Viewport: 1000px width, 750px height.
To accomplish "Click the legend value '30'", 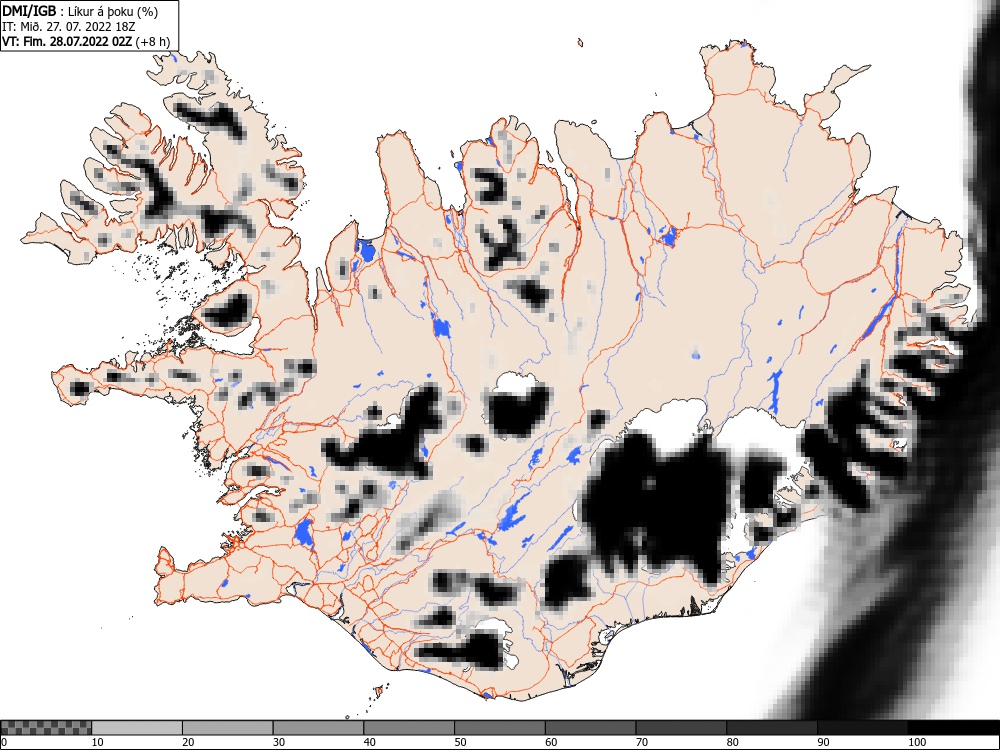I will [279, 742].
